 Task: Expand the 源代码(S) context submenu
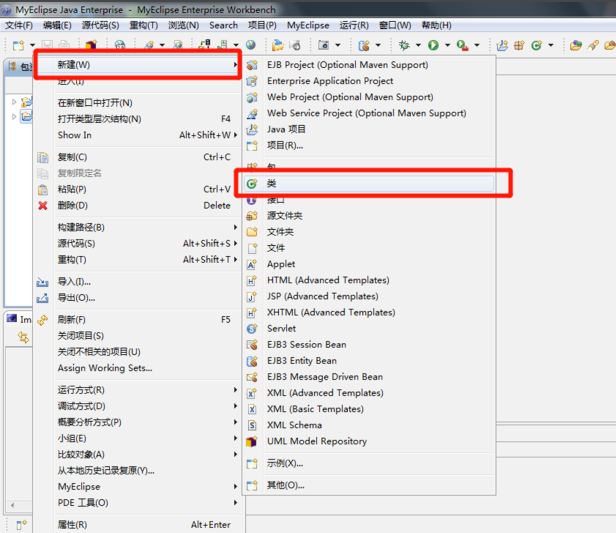click(x=138, y=244)
